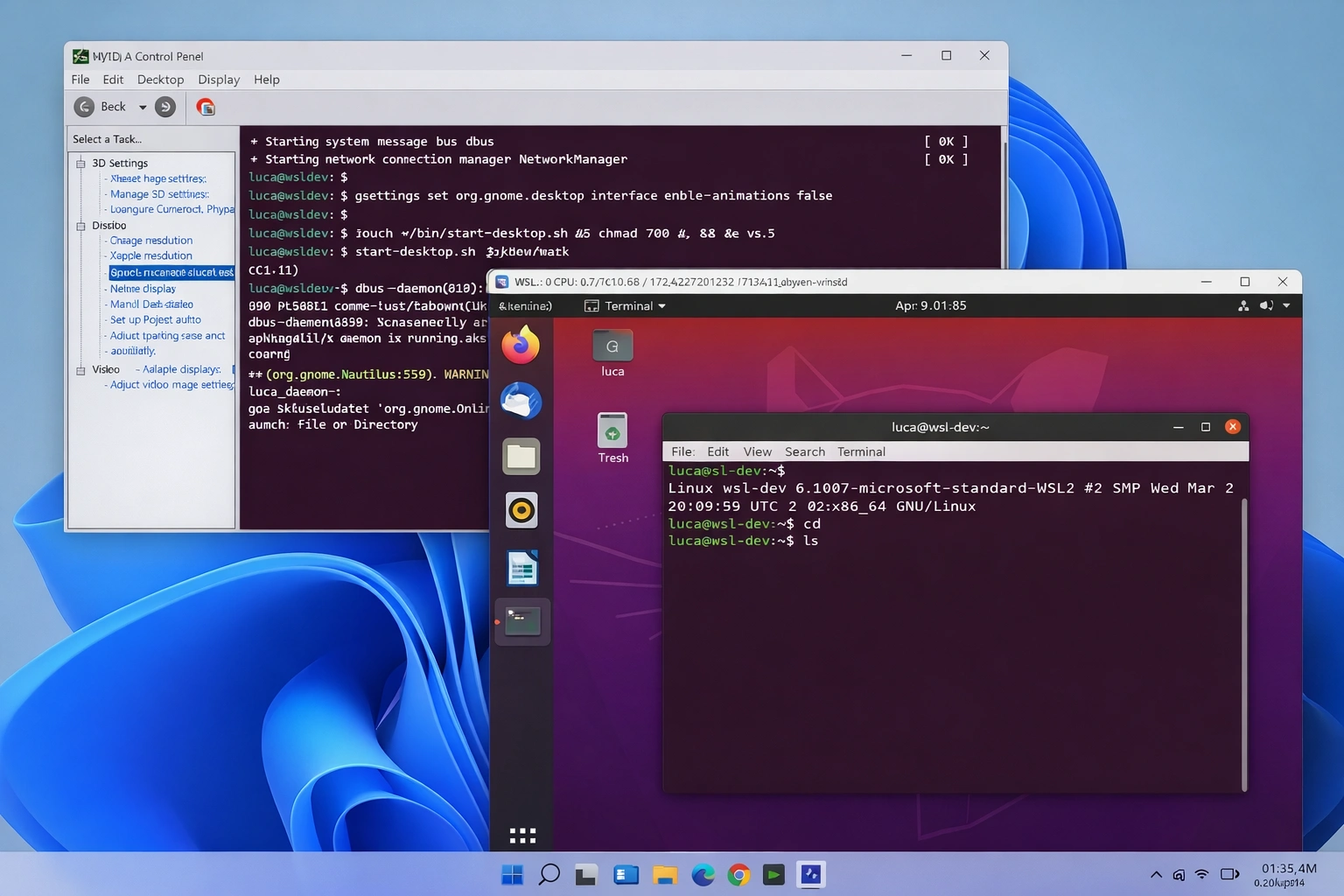
Task: Select Change resolution in the task list
Action: pos(153,241)
